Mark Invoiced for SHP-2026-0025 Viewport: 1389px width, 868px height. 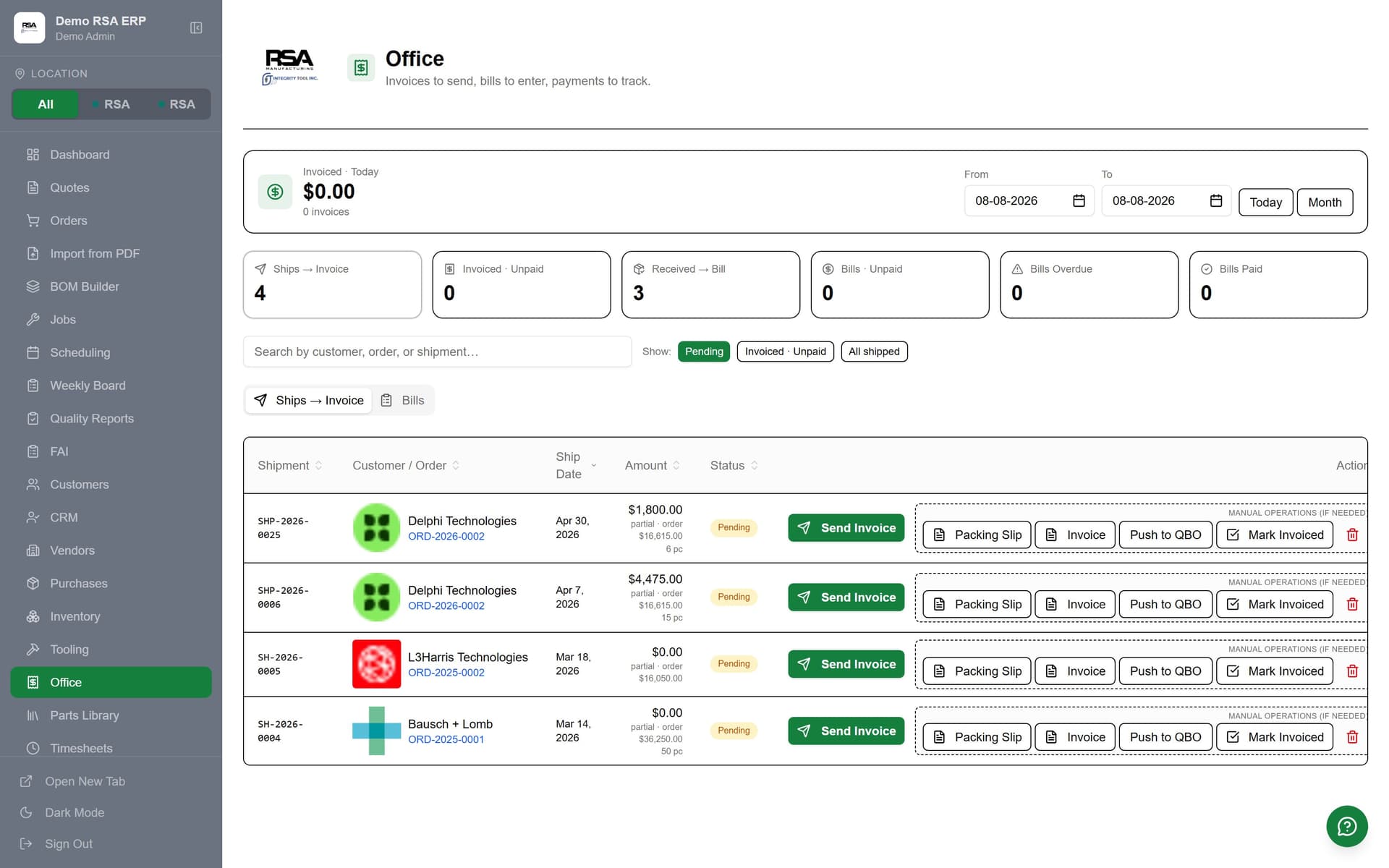point(1274,535)
